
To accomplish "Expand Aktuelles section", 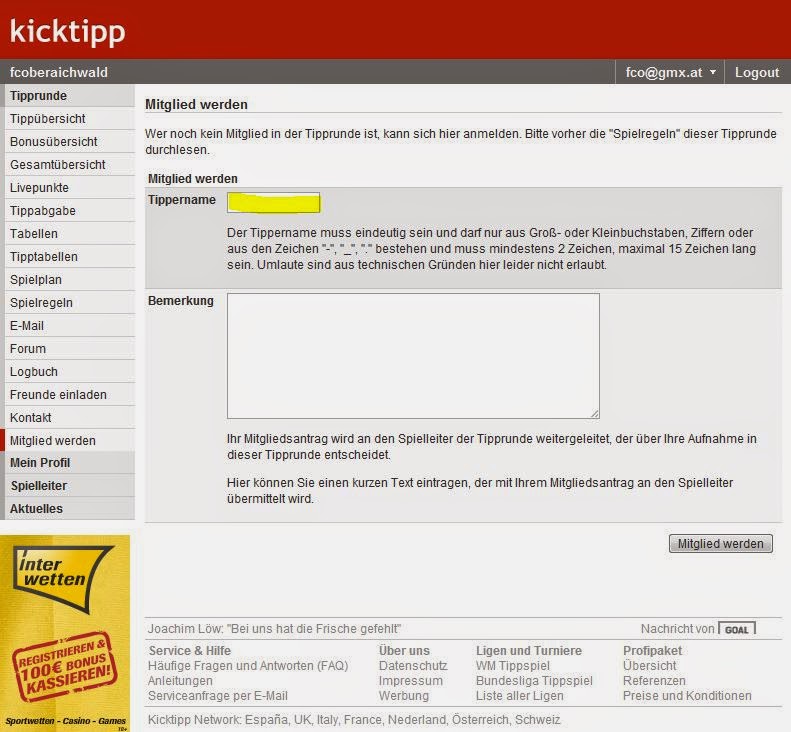I will (70, 509).
